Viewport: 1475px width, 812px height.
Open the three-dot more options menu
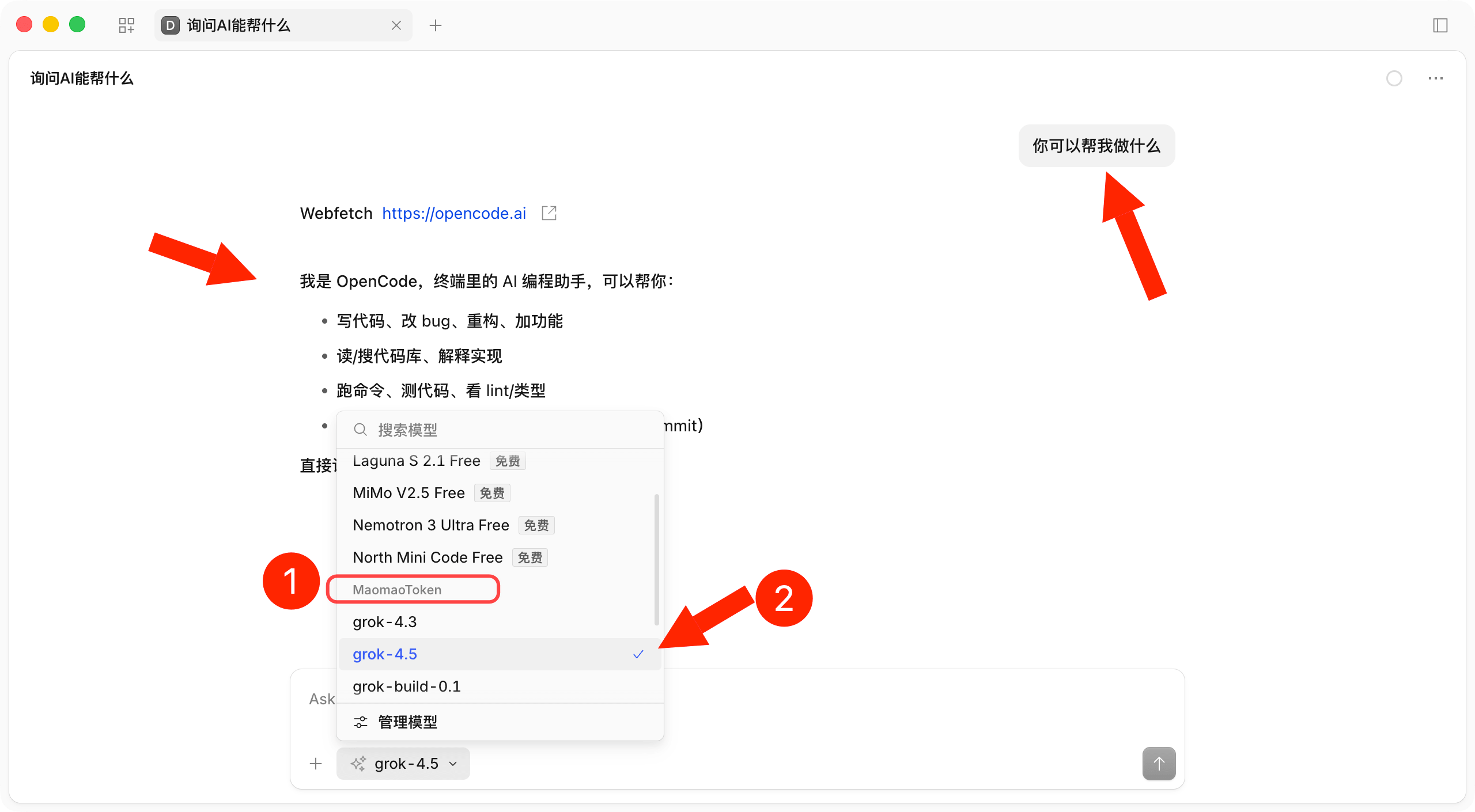point(1436,78)
